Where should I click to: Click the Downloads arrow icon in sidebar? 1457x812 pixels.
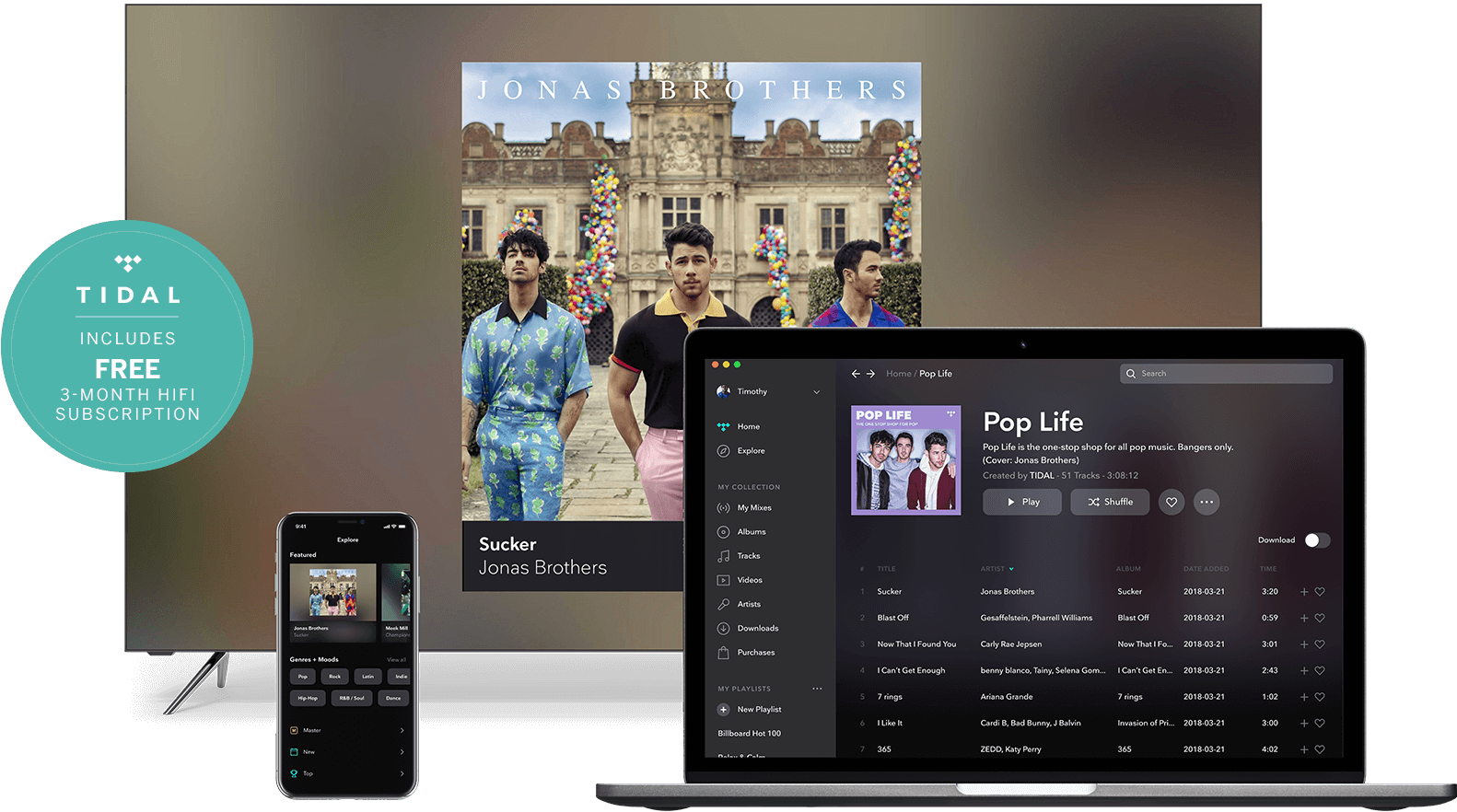pos(723,629)
